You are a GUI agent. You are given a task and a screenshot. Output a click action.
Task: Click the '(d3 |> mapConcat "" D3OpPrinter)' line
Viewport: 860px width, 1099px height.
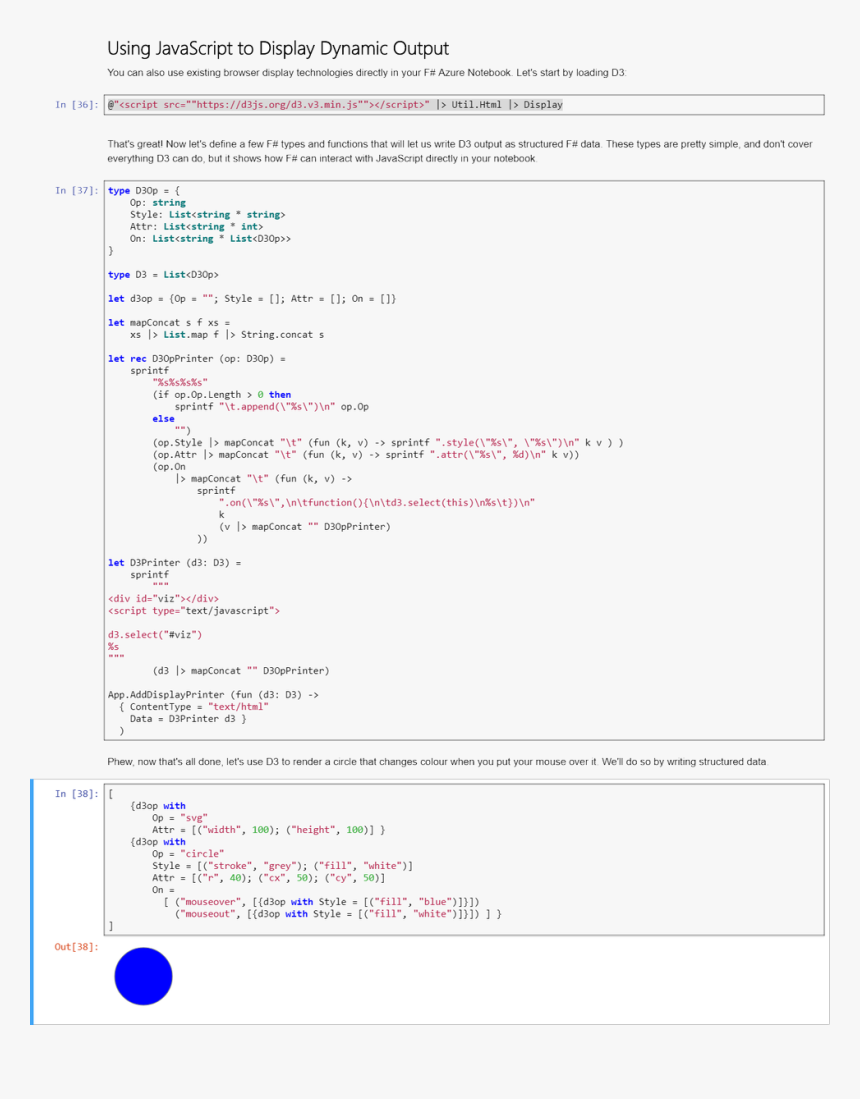click(x=241, y=671)
